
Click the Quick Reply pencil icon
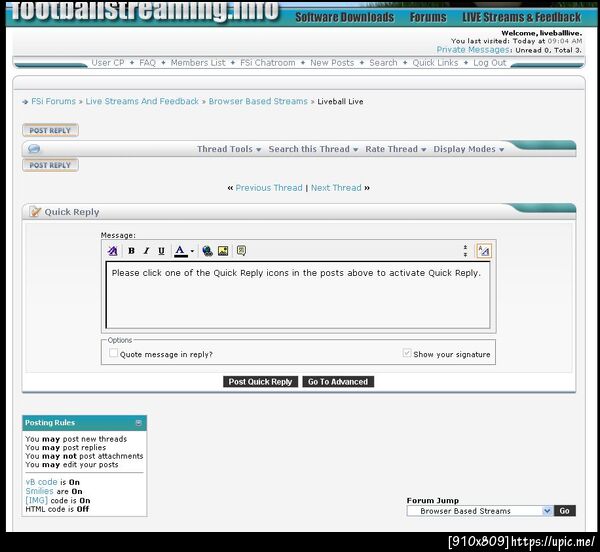tap(35, 212)
